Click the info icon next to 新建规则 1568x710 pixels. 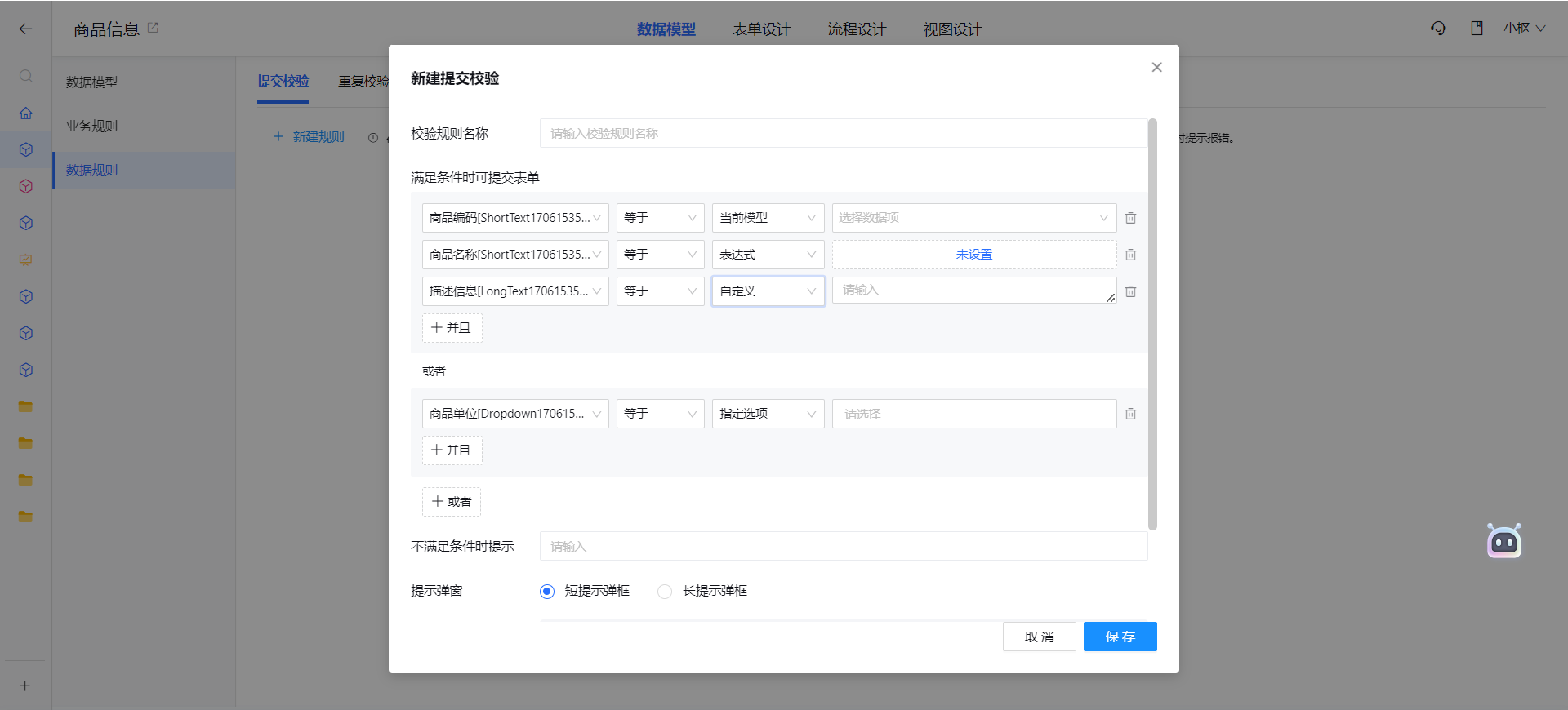click(373, 137)
